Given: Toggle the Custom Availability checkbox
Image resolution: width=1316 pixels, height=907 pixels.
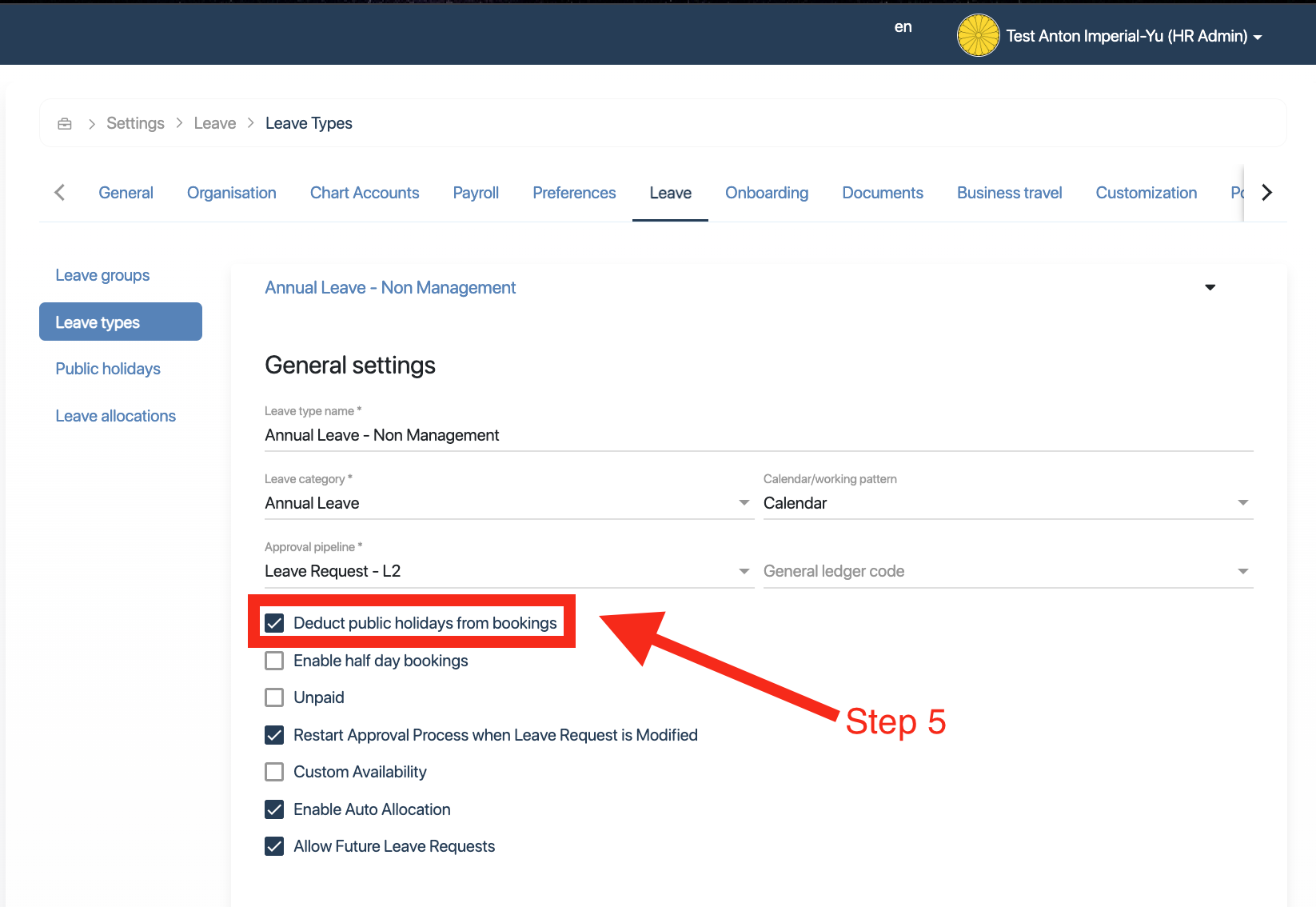Looking at the screenshot, I should click(274, 772).
